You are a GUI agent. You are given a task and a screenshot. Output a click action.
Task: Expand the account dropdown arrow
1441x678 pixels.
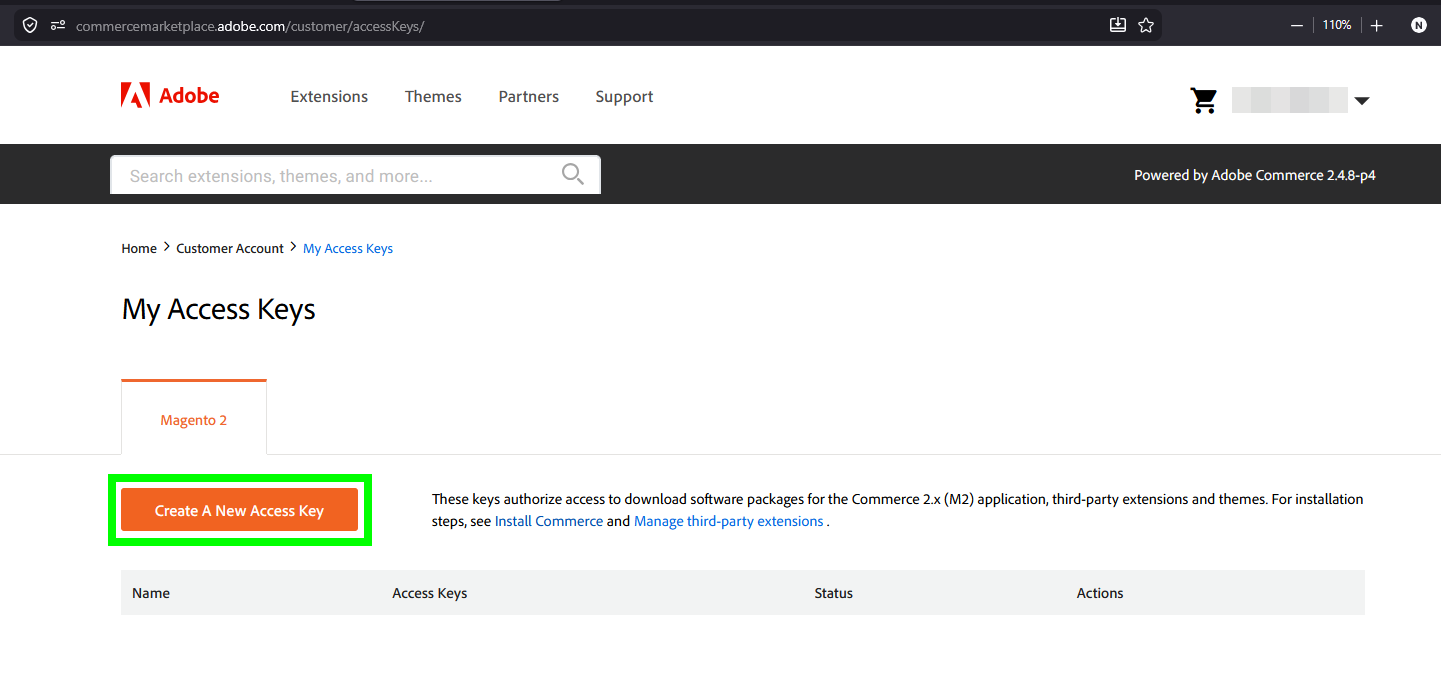click(1361, 100)
